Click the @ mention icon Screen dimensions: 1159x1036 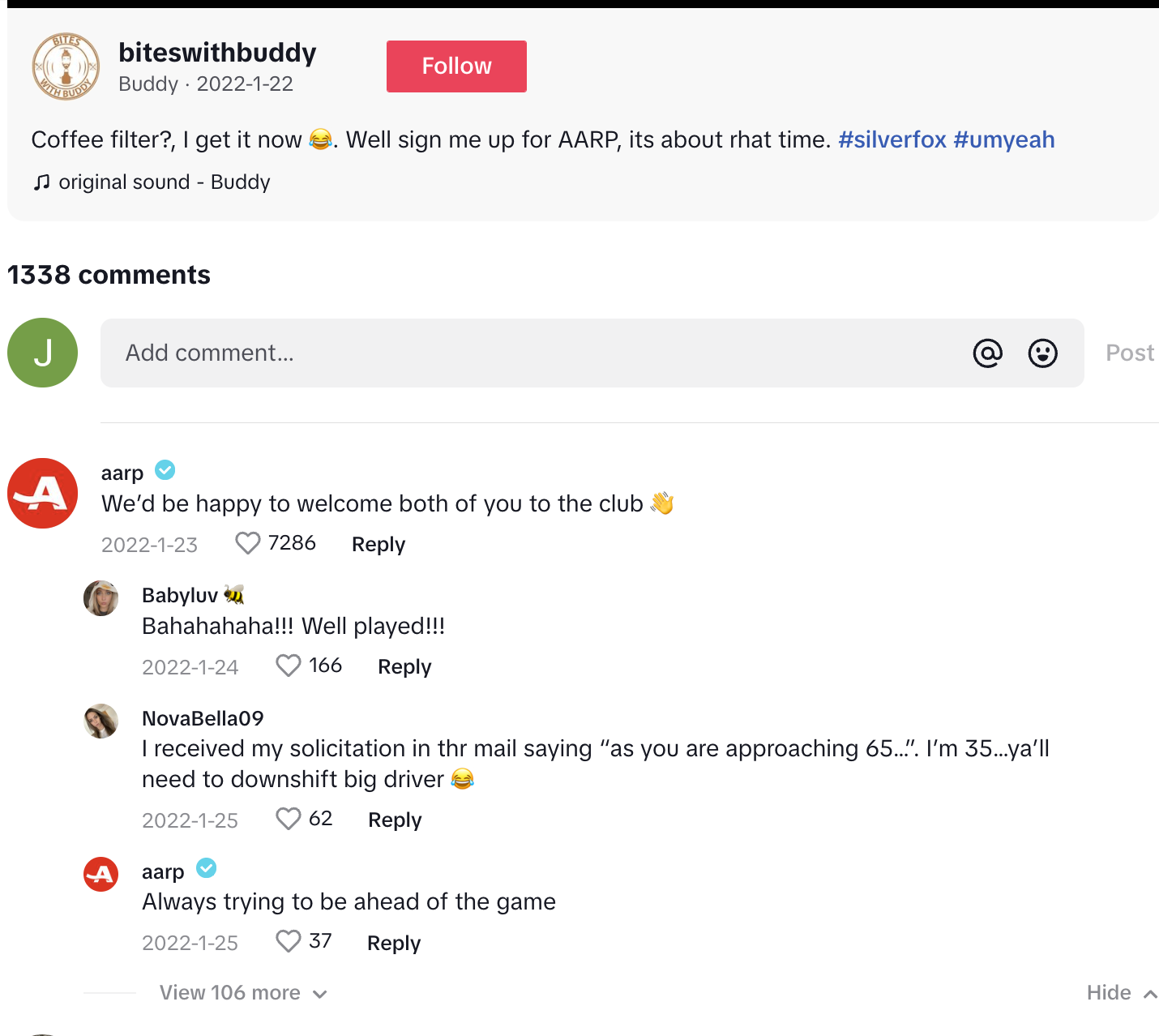[x=987, y=353]
